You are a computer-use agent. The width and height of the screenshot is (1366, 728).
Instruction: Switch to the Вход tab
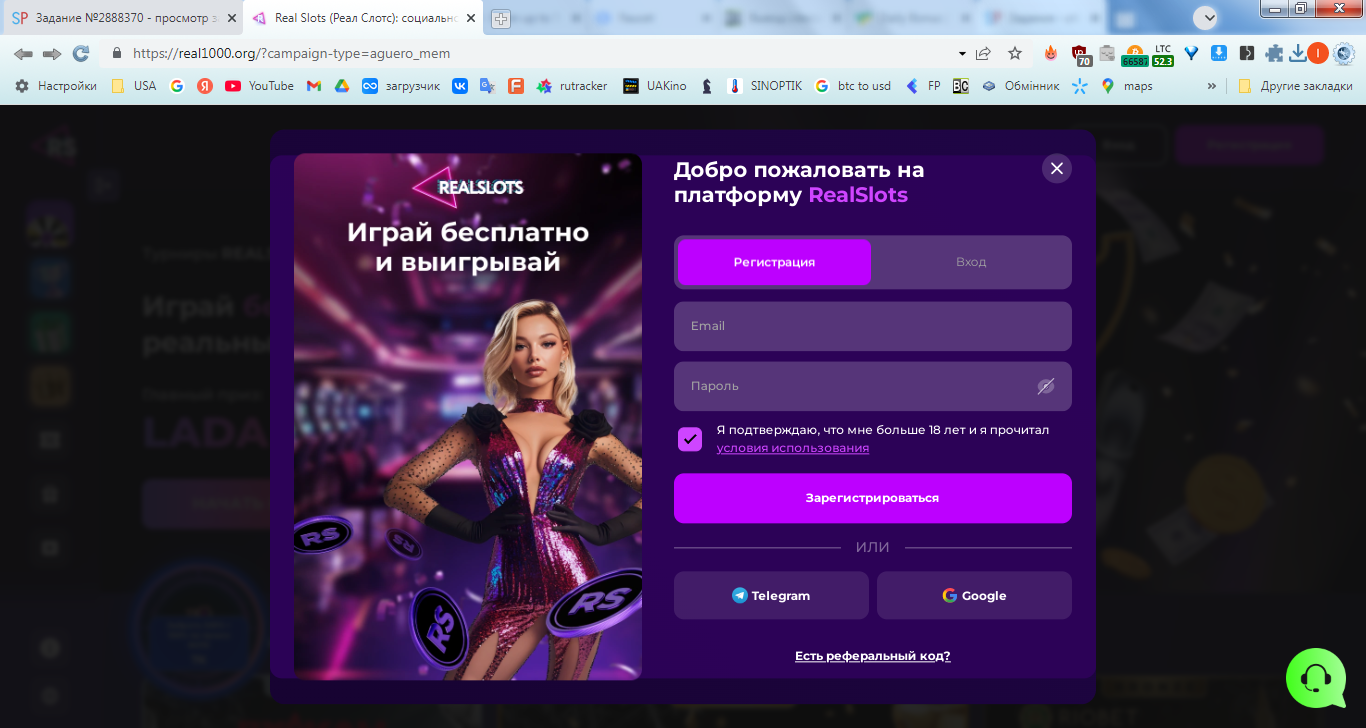(970, 262)
